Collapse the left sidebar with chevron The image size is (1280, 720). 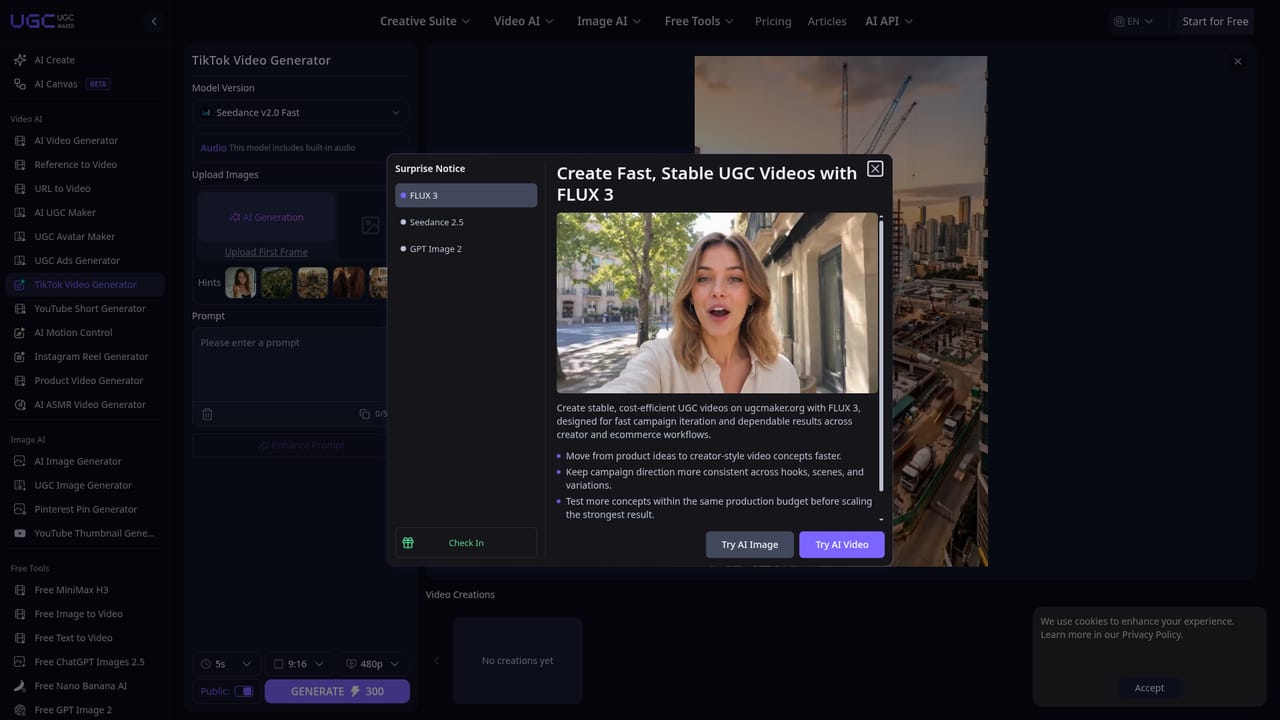pos(153,21)
